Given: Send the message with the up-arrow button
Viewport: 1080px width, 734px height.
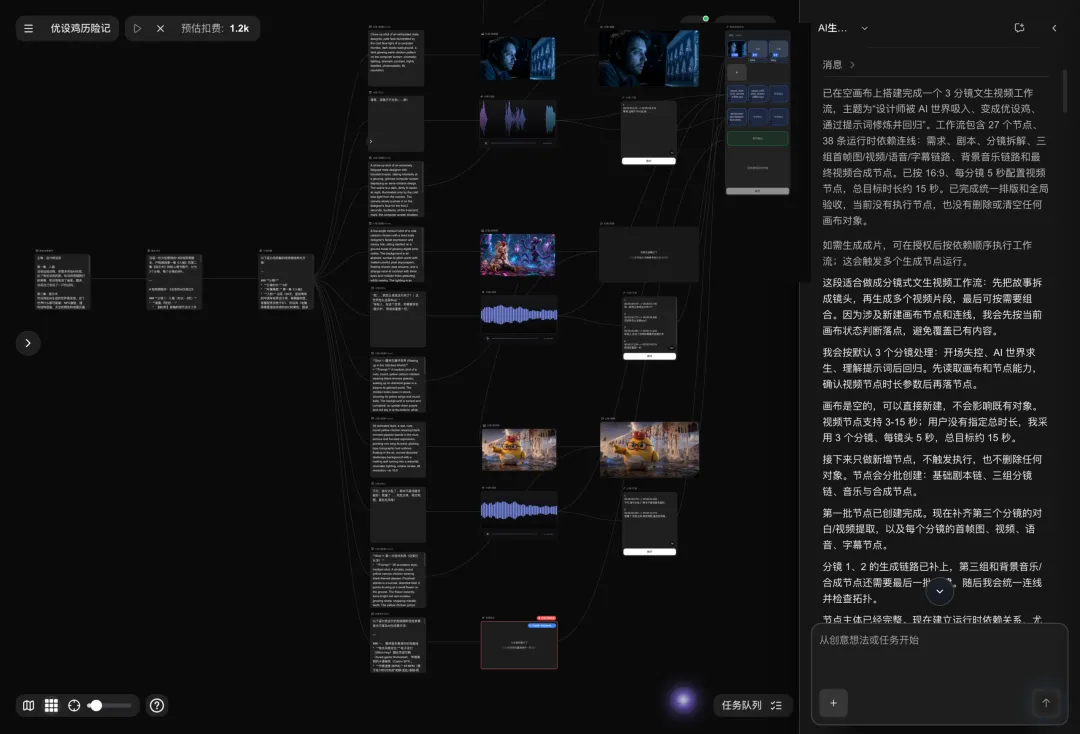Looking at the screenshot, I should (1046, 703).
